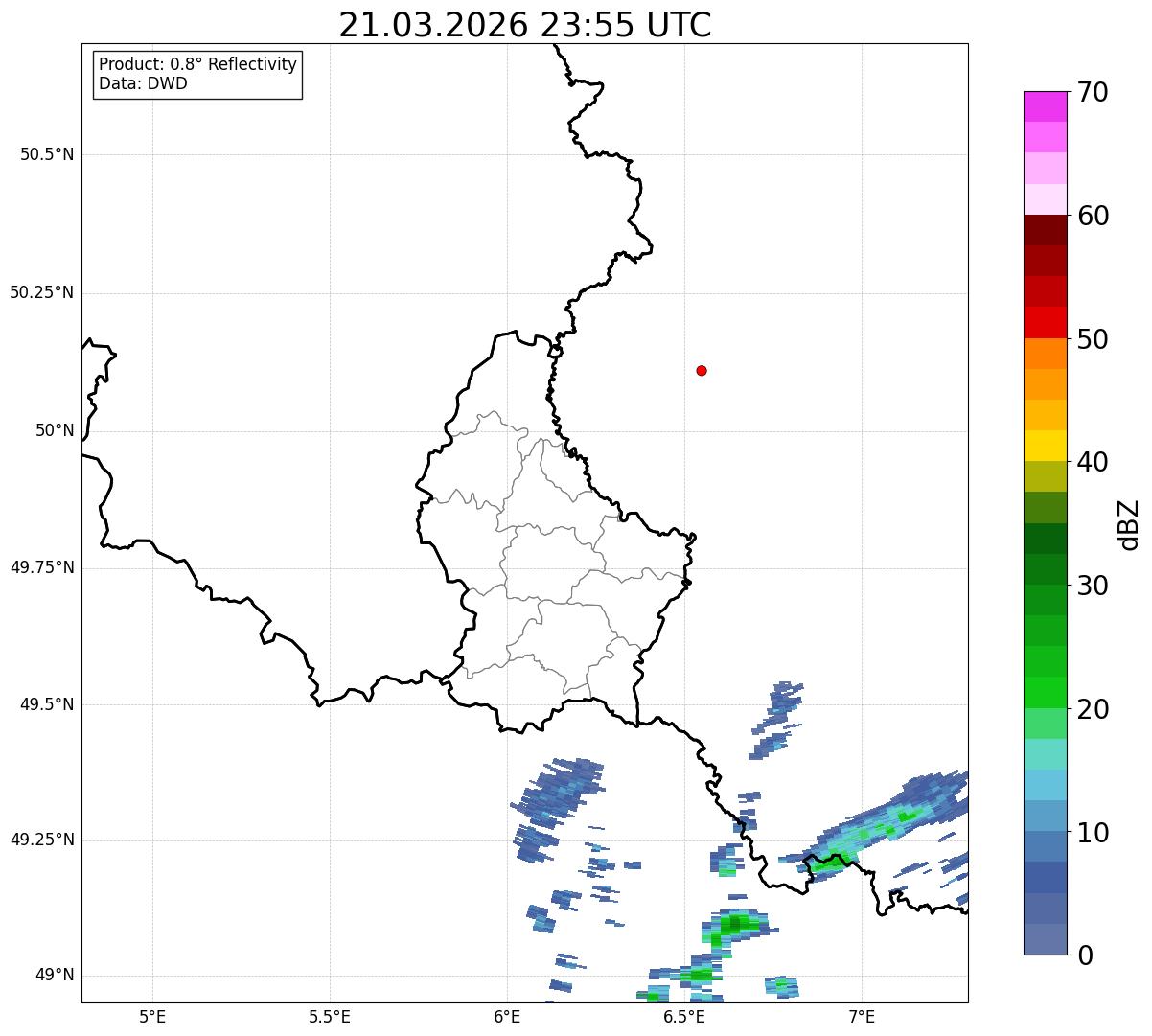Click the '50.25°N' latitude label
This screenshot has height=1036, width=1152.
pyautogui.click(x=42, y=292)
